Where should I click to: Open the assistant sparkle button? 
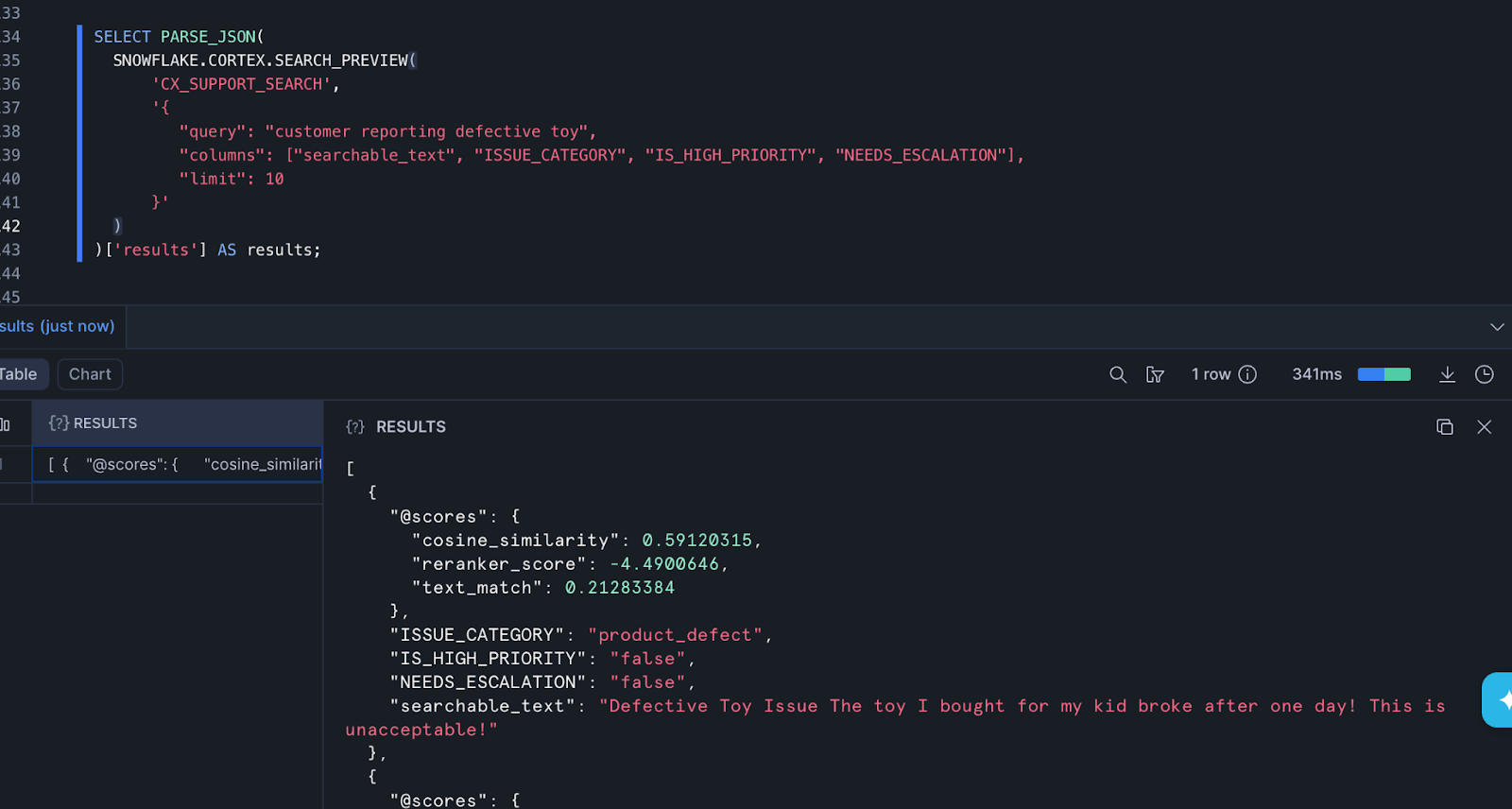tap(1499, 699)
